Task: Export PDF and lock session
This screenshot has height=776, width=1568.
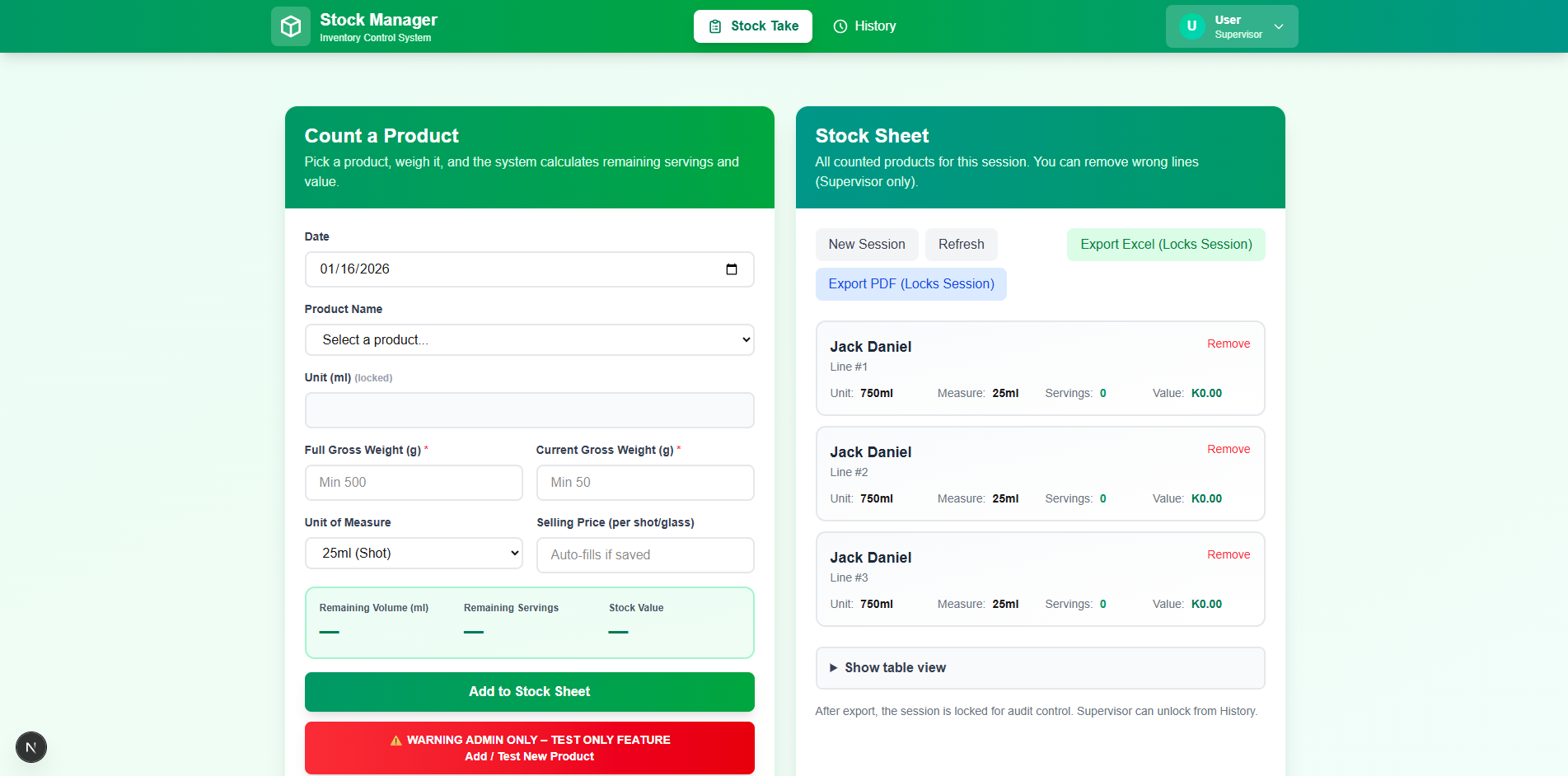Action: [x=910, y=284]
